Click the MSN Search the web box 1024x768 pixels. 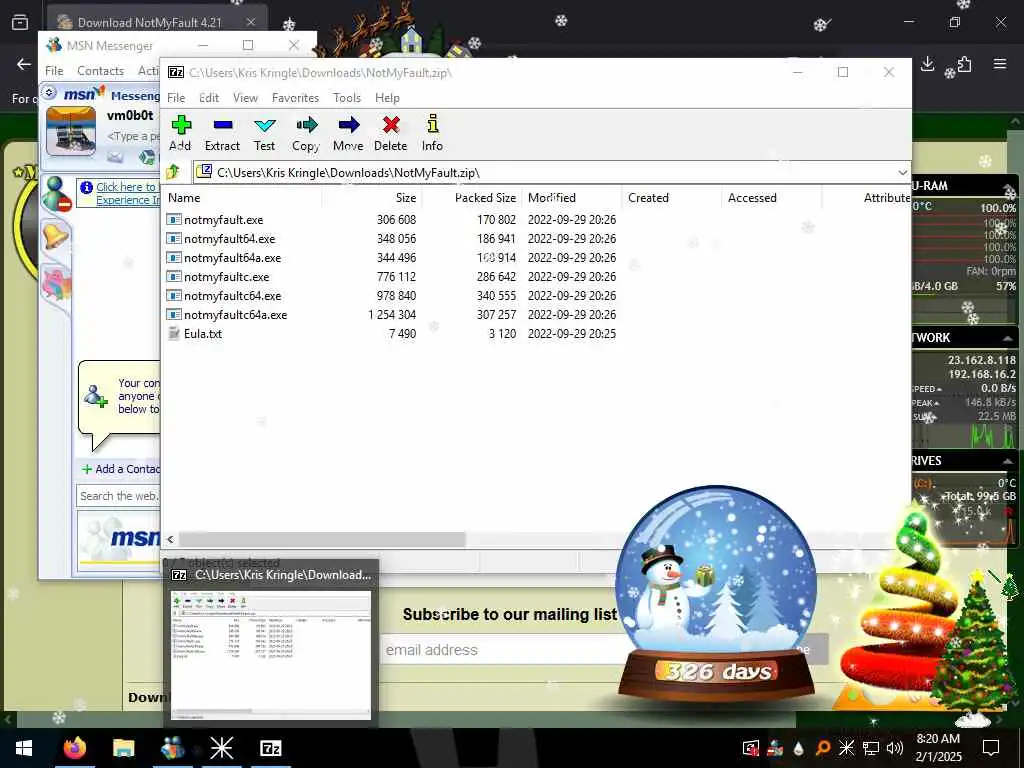[118, 496]
